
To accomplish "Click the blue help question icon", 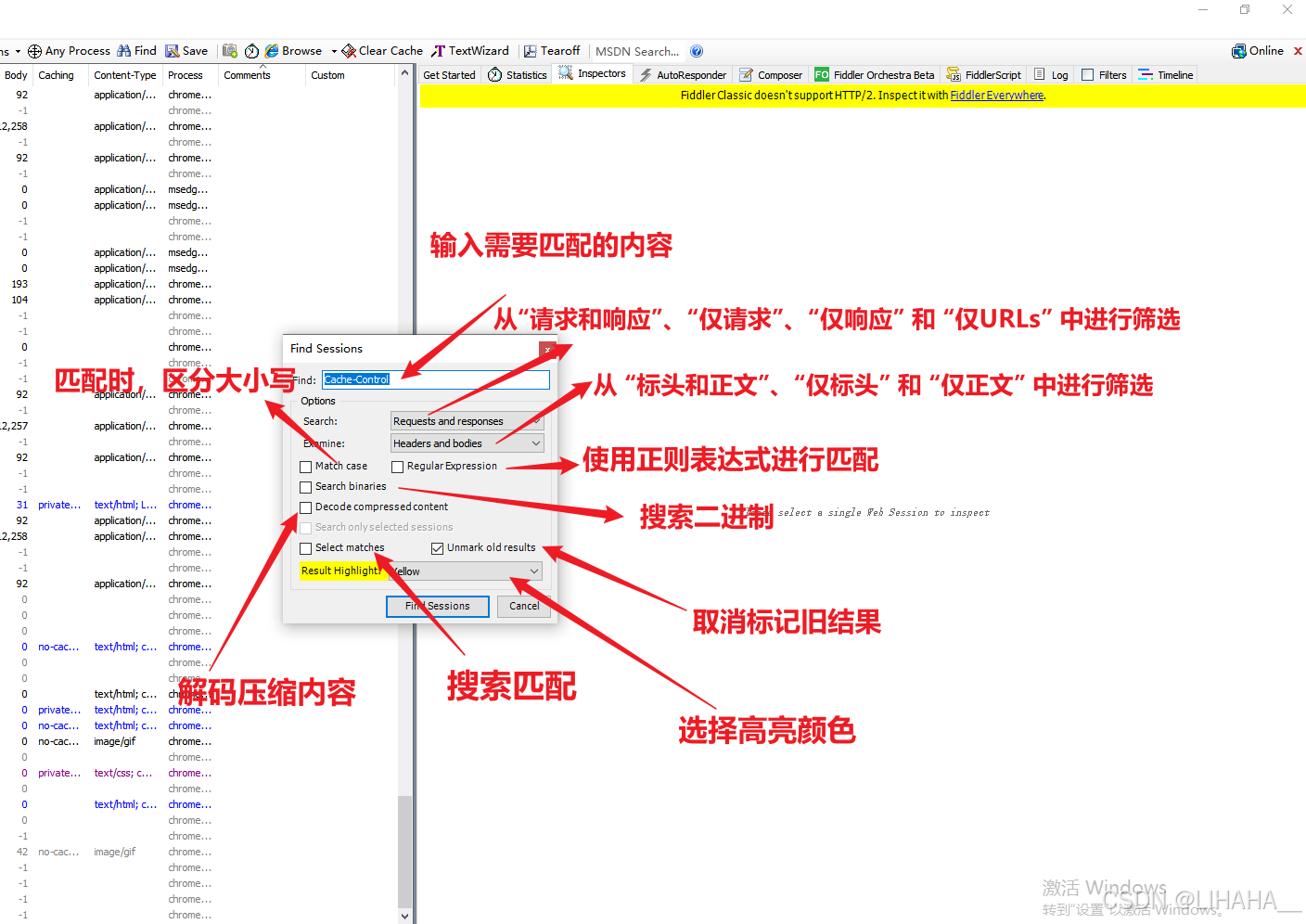I will (697, 51).
